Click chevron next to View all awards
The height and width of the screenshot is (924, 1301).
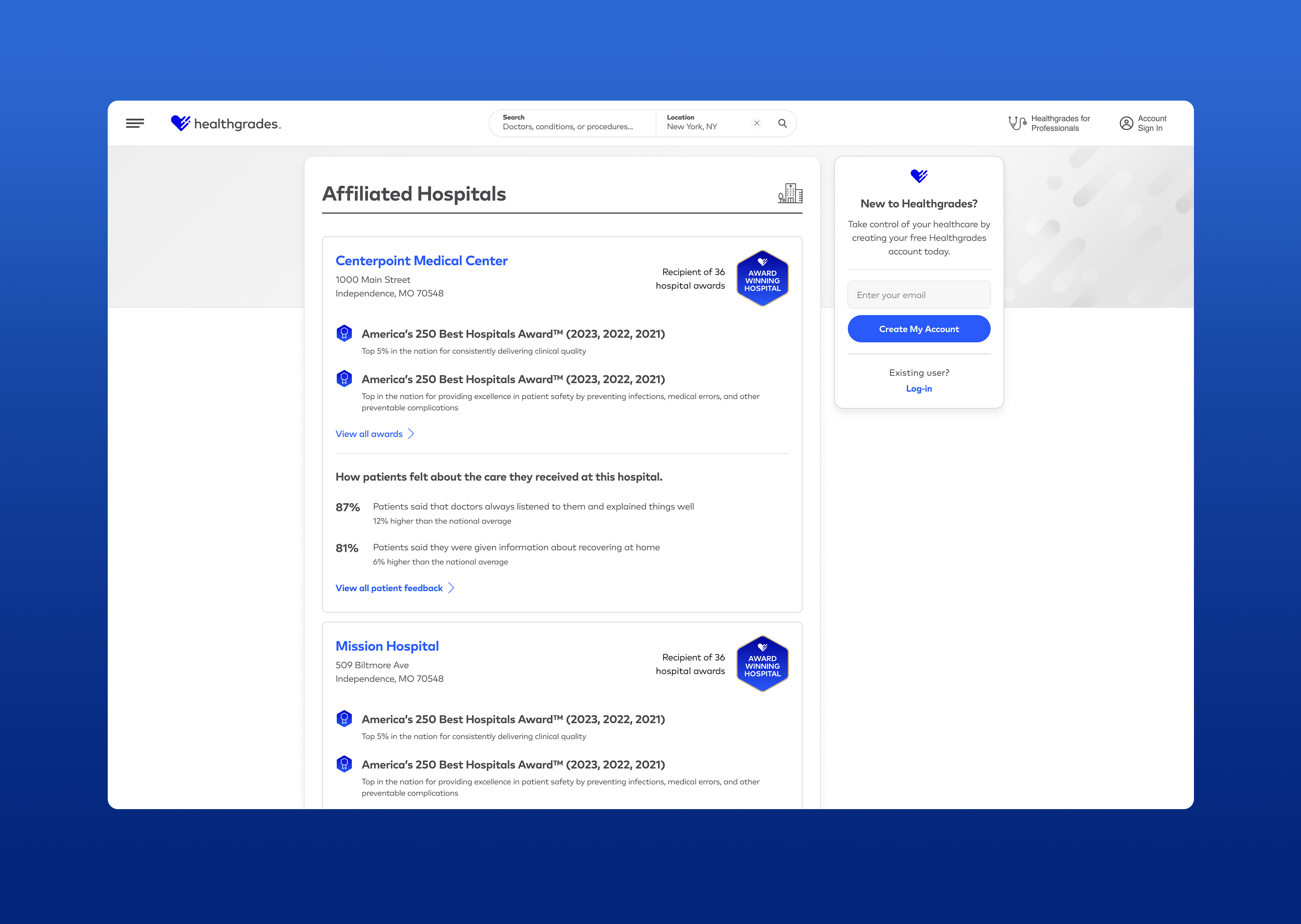click(411, 434)
